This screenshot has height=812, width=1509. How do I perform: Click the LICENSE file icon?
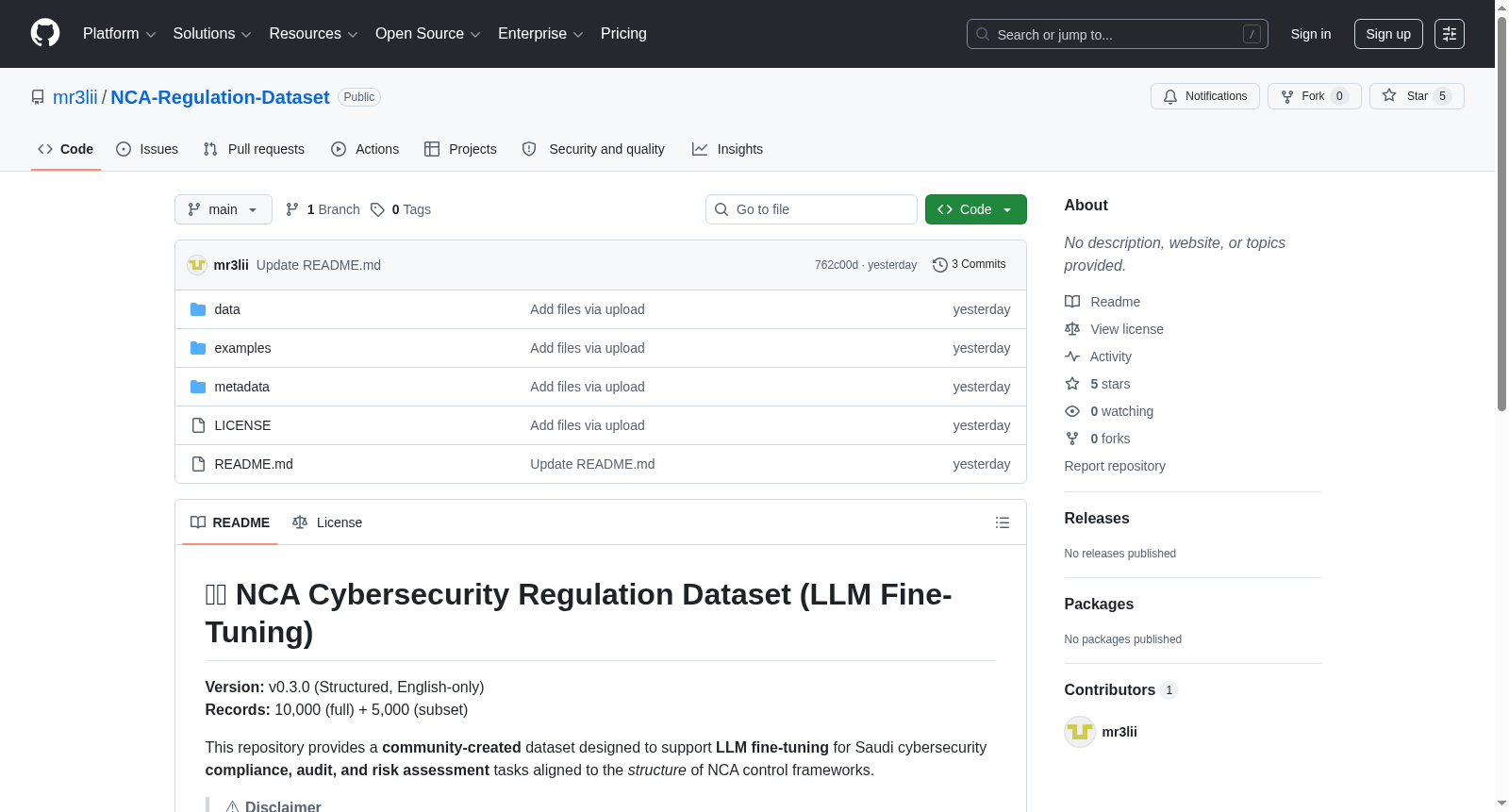coord(198,425)
